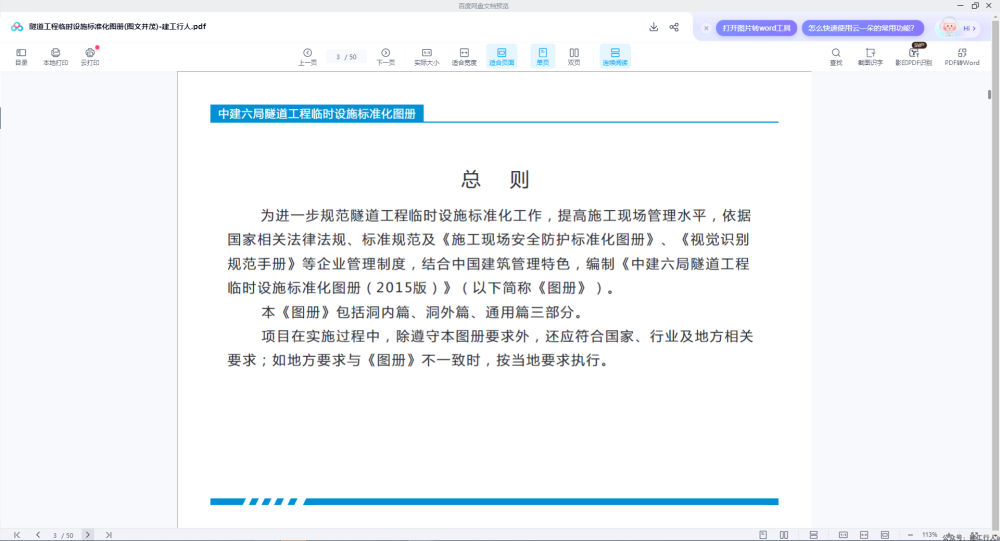Select 适合宽度 fit width view
1000x541 pixels.
464,56
